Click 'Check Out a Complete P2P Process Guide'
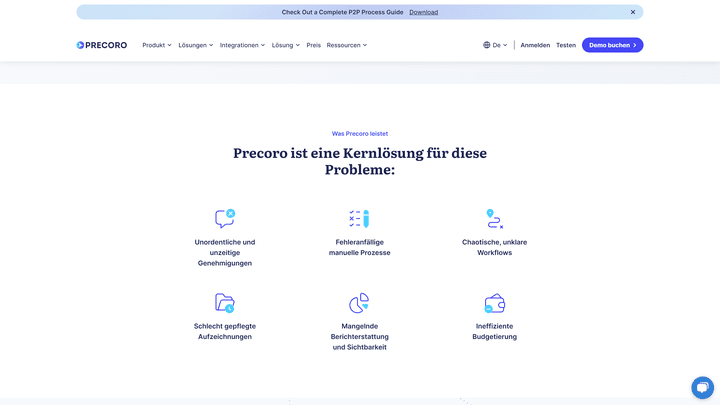The image size is (720, 405). (342, 12)
